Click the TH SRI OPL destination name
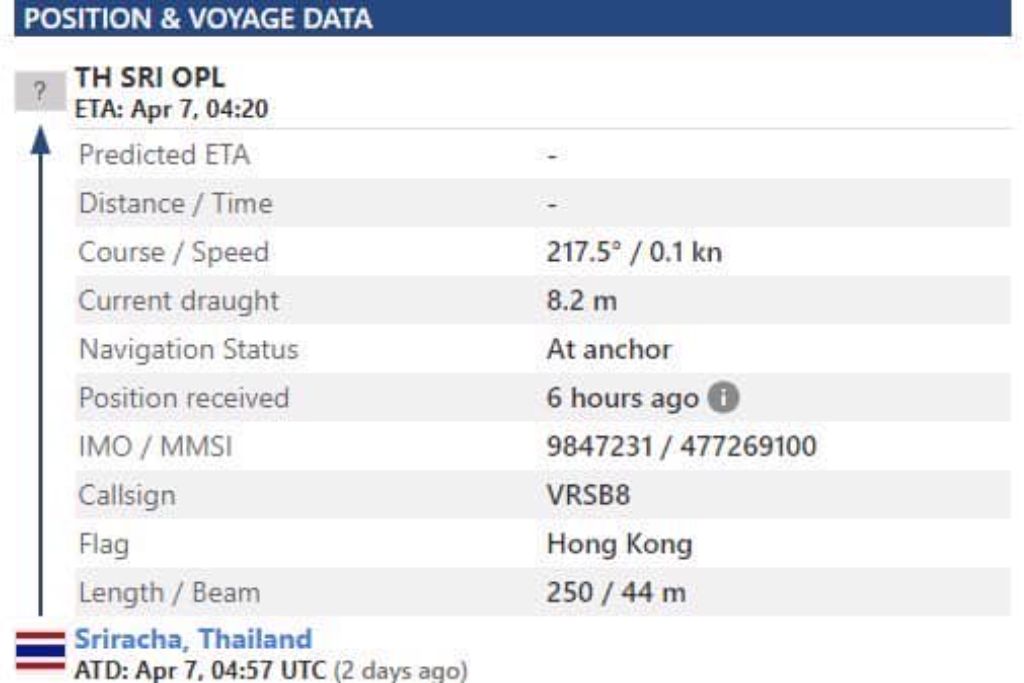The width and height of the screenshot is (1024, 683). tap(150, 78)
